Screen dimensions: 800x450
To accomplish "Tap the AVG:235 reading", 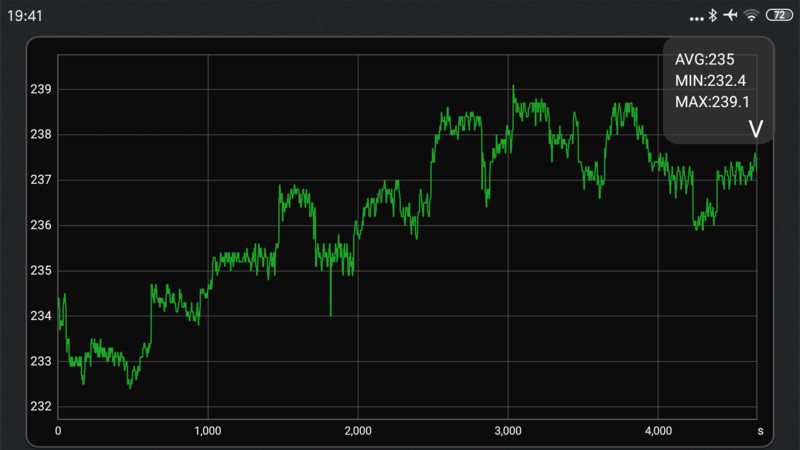I will pos(705,60).
